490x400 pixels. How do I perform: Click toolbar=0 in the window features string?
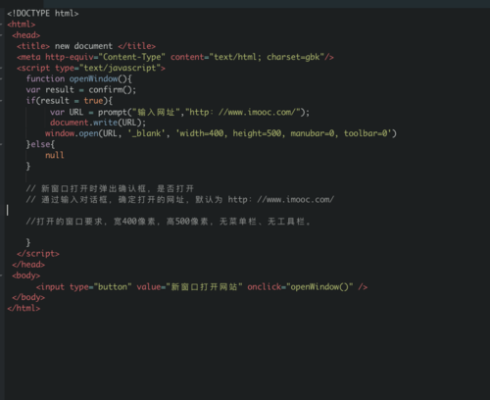click(x=366, y=133)
